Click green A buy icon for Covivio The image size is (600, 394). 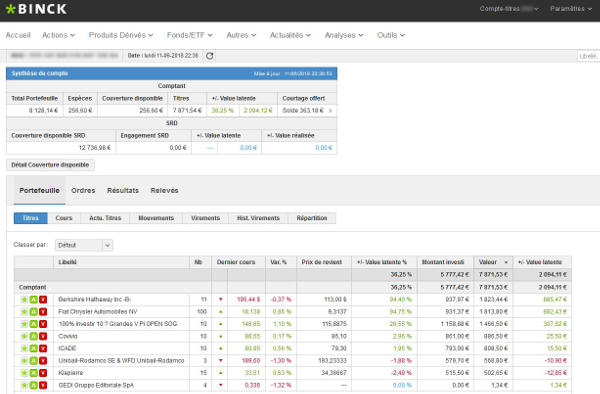coord(34,336)
